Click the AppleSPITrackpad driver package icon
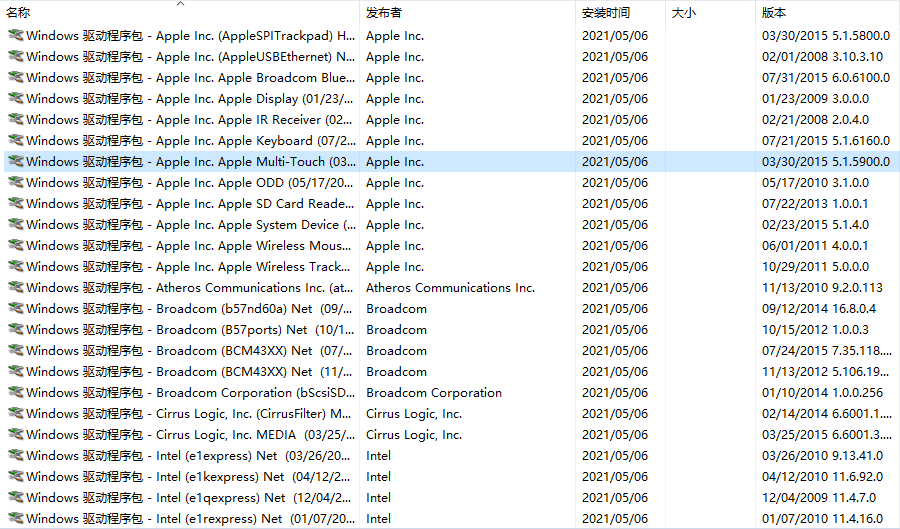The width and height of the screenshot is (900, 529). [x=16, y=35]
